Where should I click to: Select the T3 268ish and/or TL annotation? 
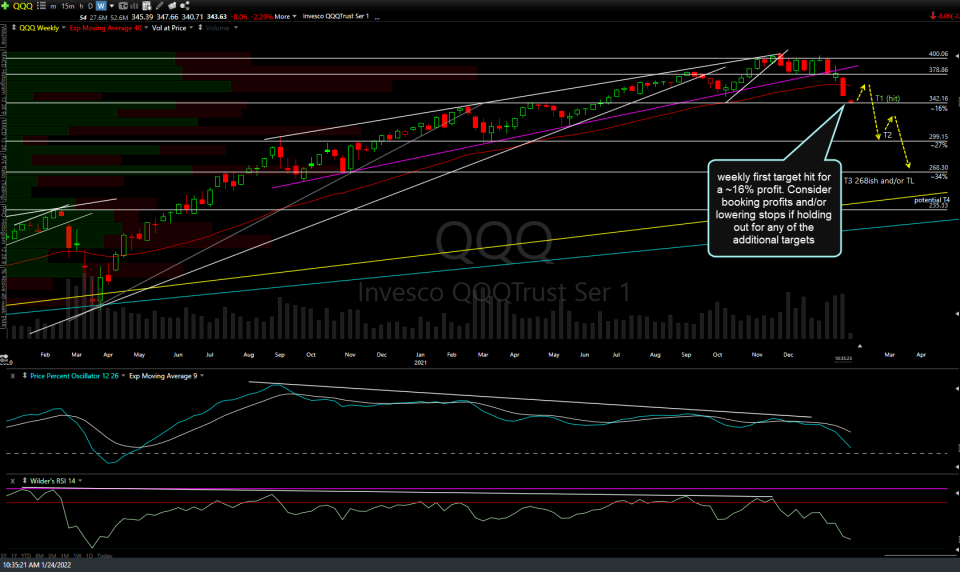click(x=879, y=181)
